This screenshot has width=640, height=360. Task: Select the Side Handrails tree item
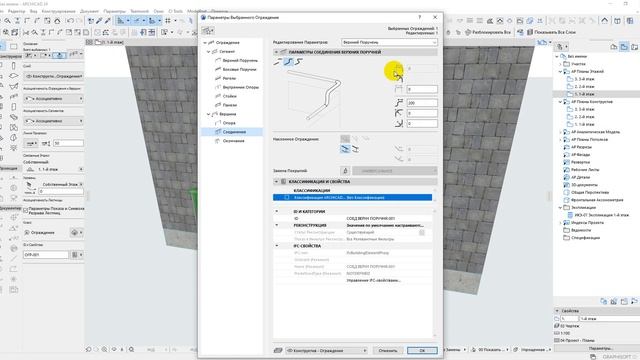click(x=239, y=69)
